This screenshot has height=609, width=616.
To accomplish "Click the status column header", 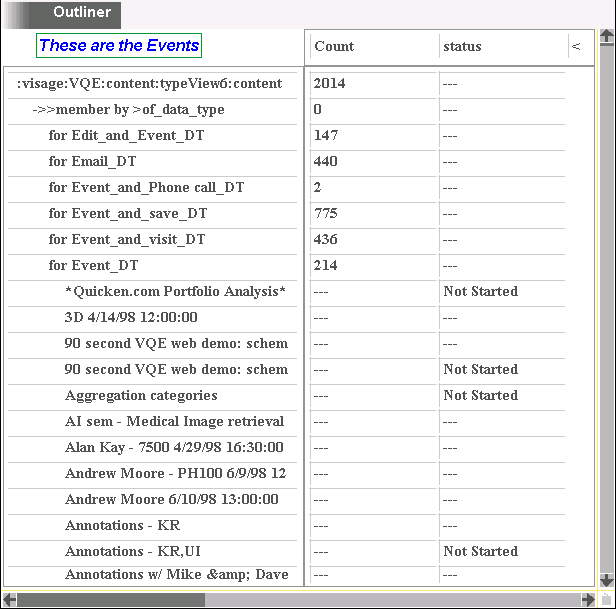I will pos(462,46).
